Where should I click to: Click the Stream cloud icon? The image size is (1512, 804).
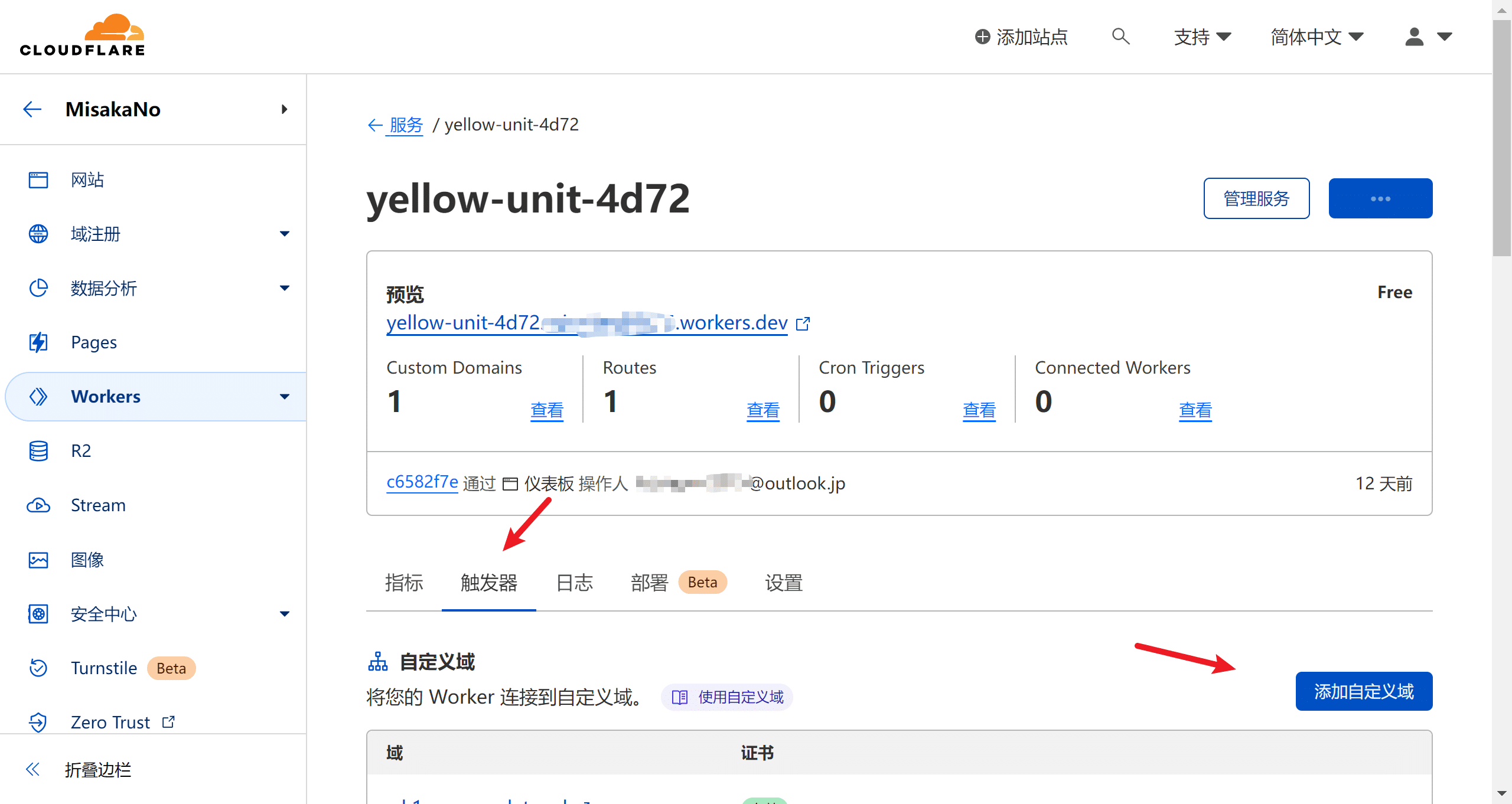[x=38, y=505]
